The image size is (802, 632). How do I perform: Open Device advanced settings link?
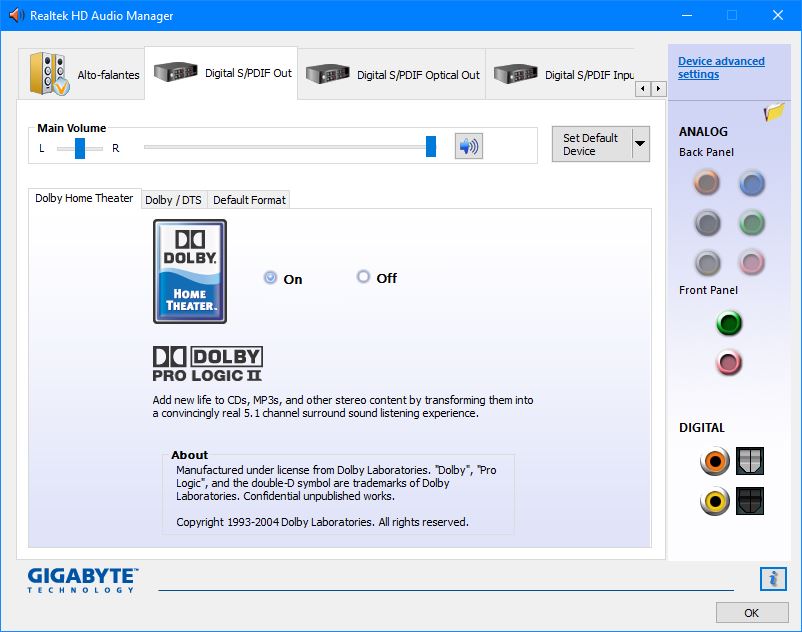click(721, 67)
